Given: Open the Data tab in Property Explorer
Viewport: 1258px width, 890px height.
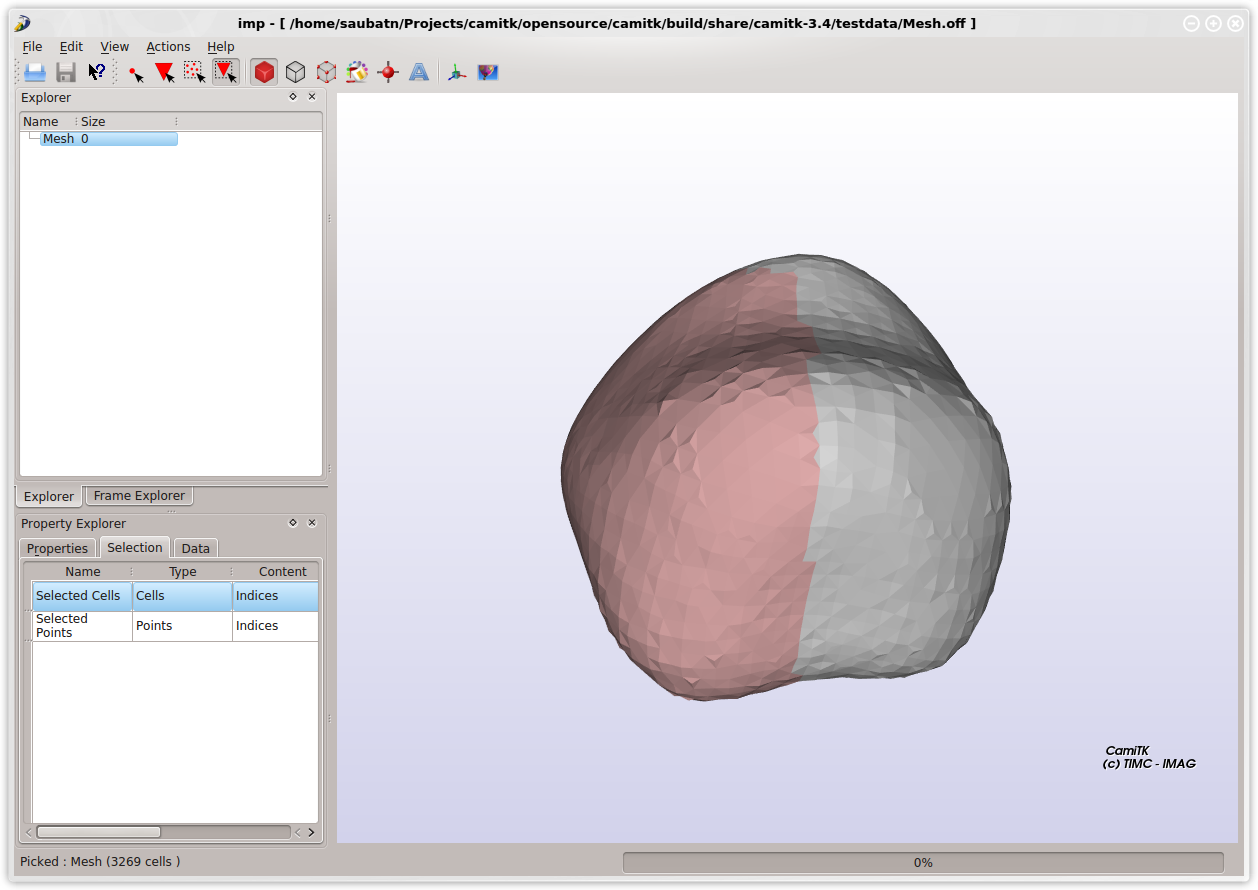Looking at the screenshot, I should (195, 548).
